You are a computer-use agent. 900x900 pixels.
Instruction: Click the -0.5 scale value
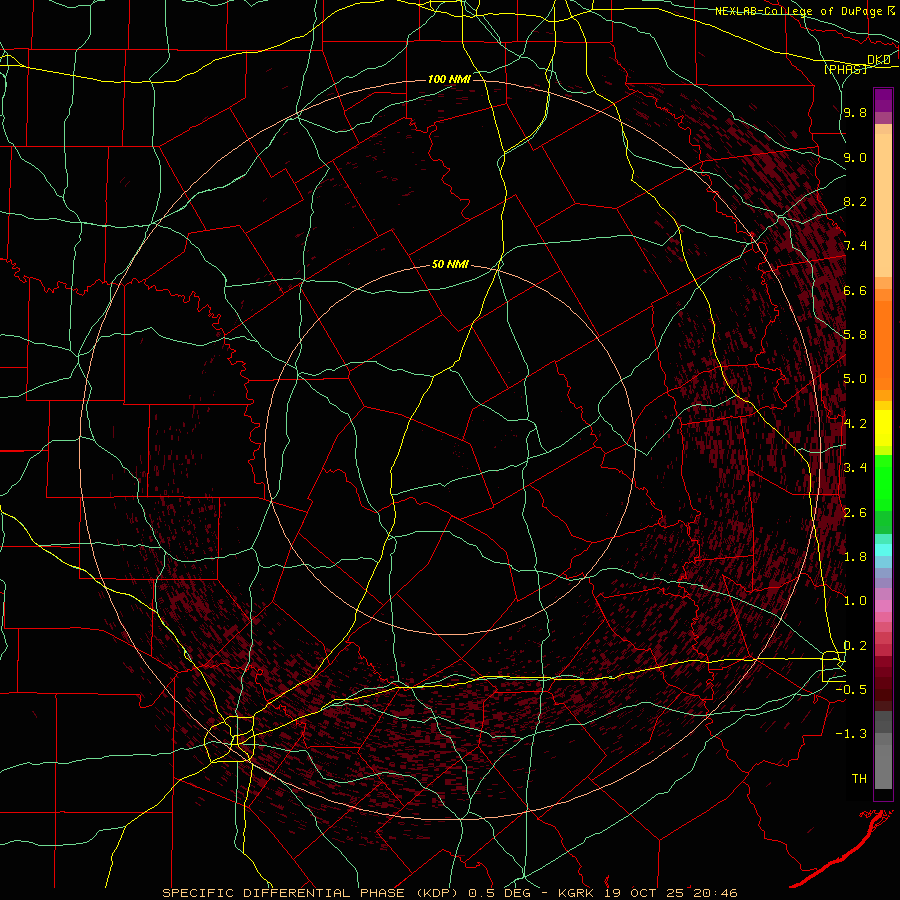[851, 690]
